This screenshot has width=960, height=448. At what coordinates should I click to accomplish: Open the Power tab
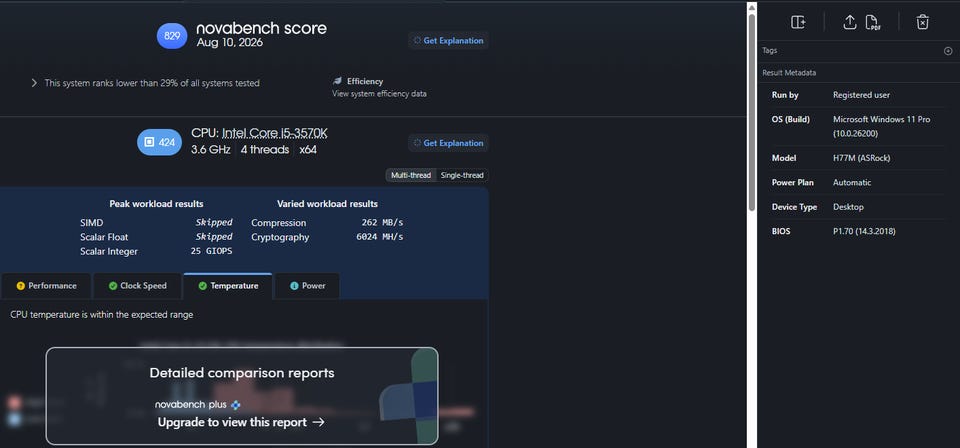point(307,286)
